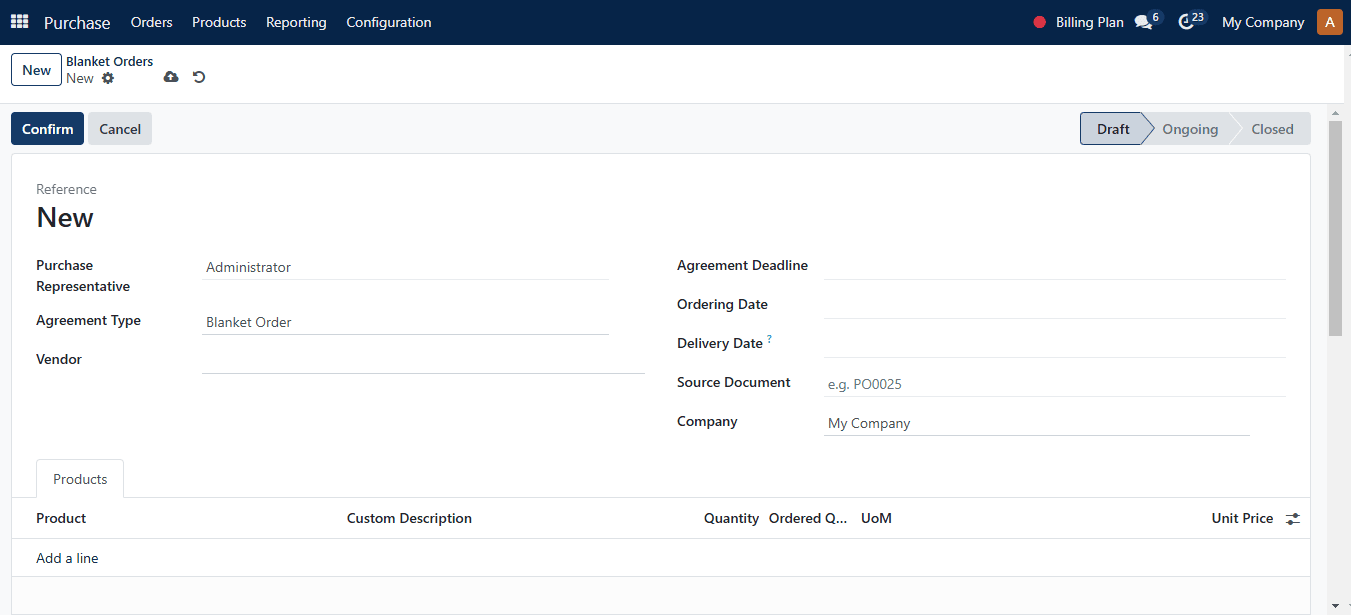Switch company via My Company

pos(1263,22)
